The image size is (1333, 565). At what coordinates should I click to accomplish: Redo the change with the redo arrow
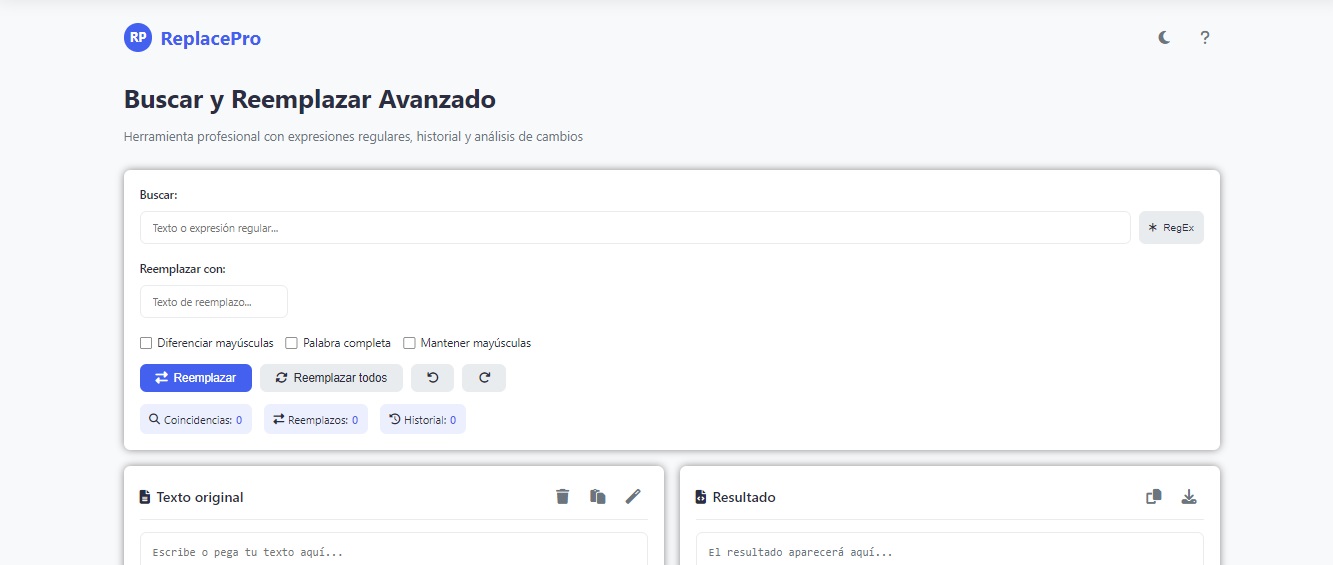pos(484,378)
